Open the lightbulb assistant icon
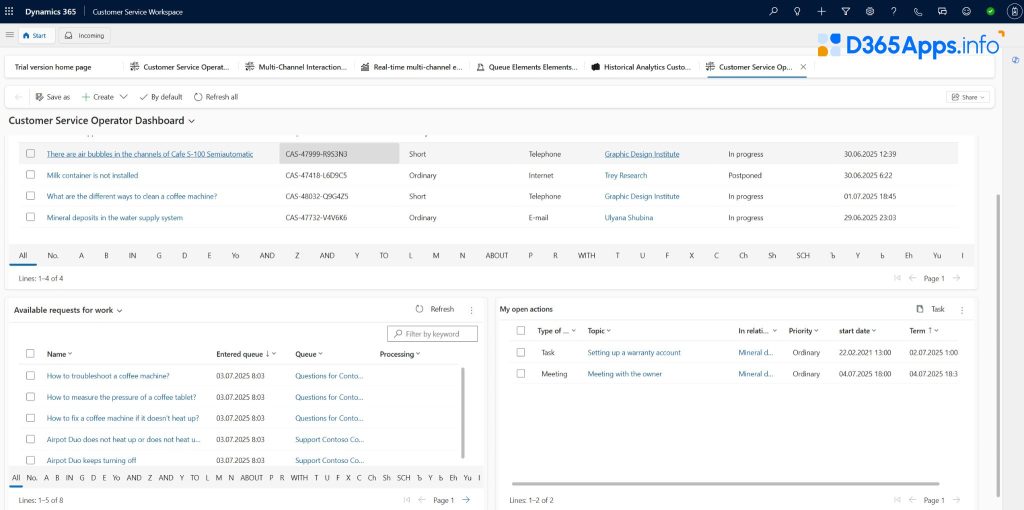 [797, 11]
